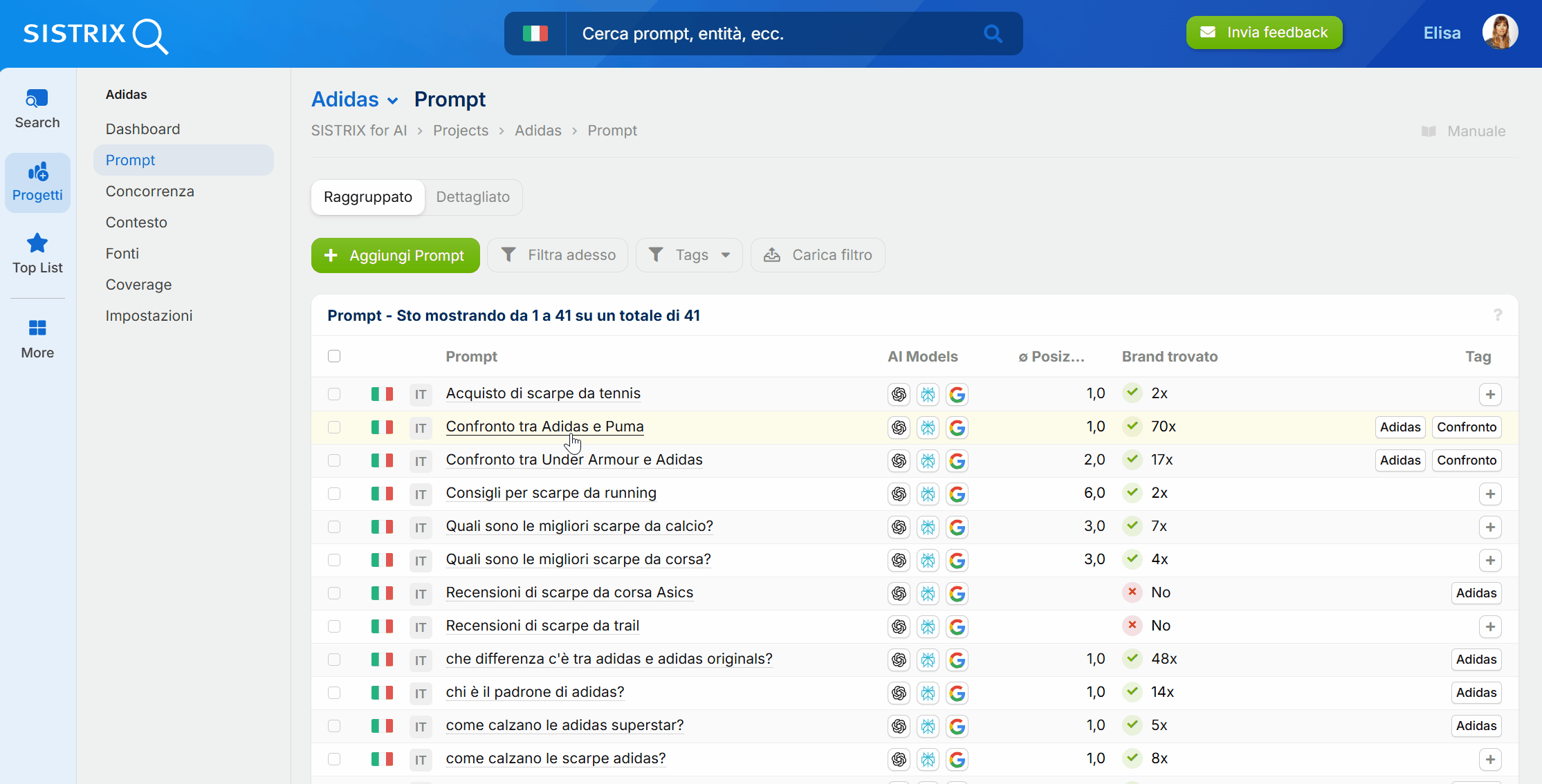Viewport: 1542px width, 784px height.
Task: Click the Carica filtro upload icon
Action: tap(772, 254)
